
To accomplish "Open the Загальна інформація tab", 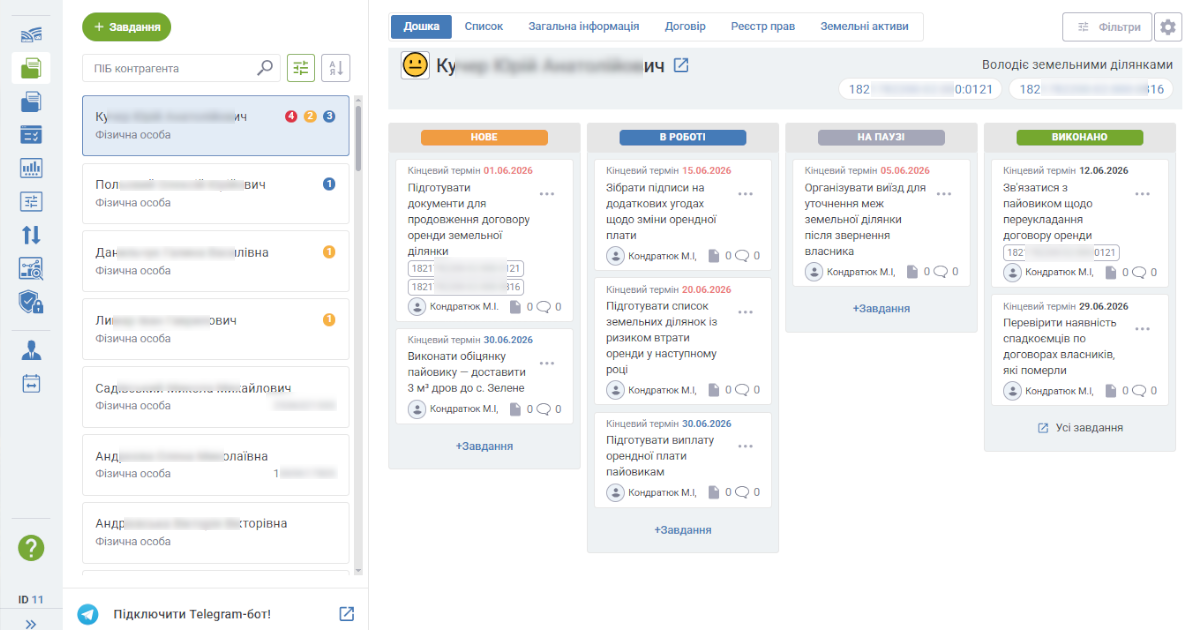I will 584,27.
